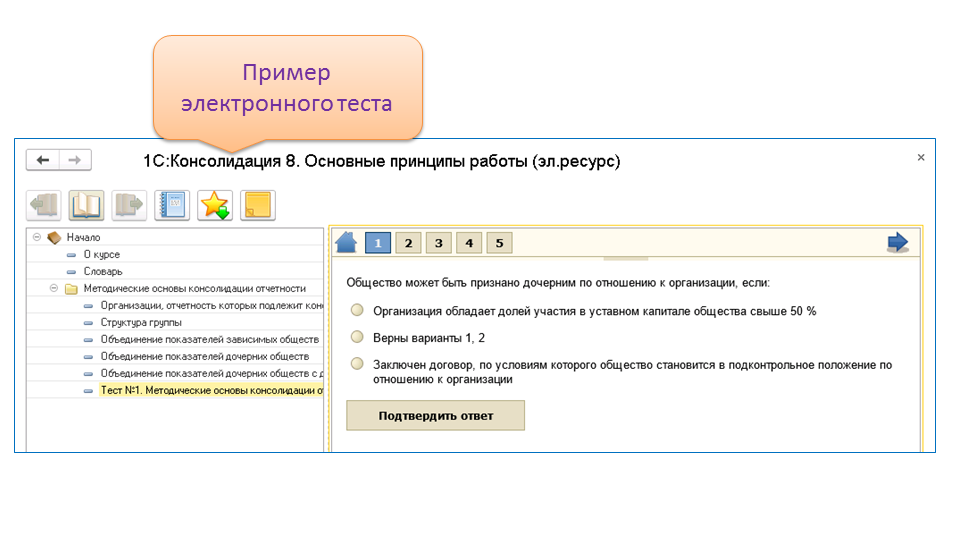The width and height of the screenshot is (966, 534).
Task: Click the back navigation arrow button
Action: 43,160
